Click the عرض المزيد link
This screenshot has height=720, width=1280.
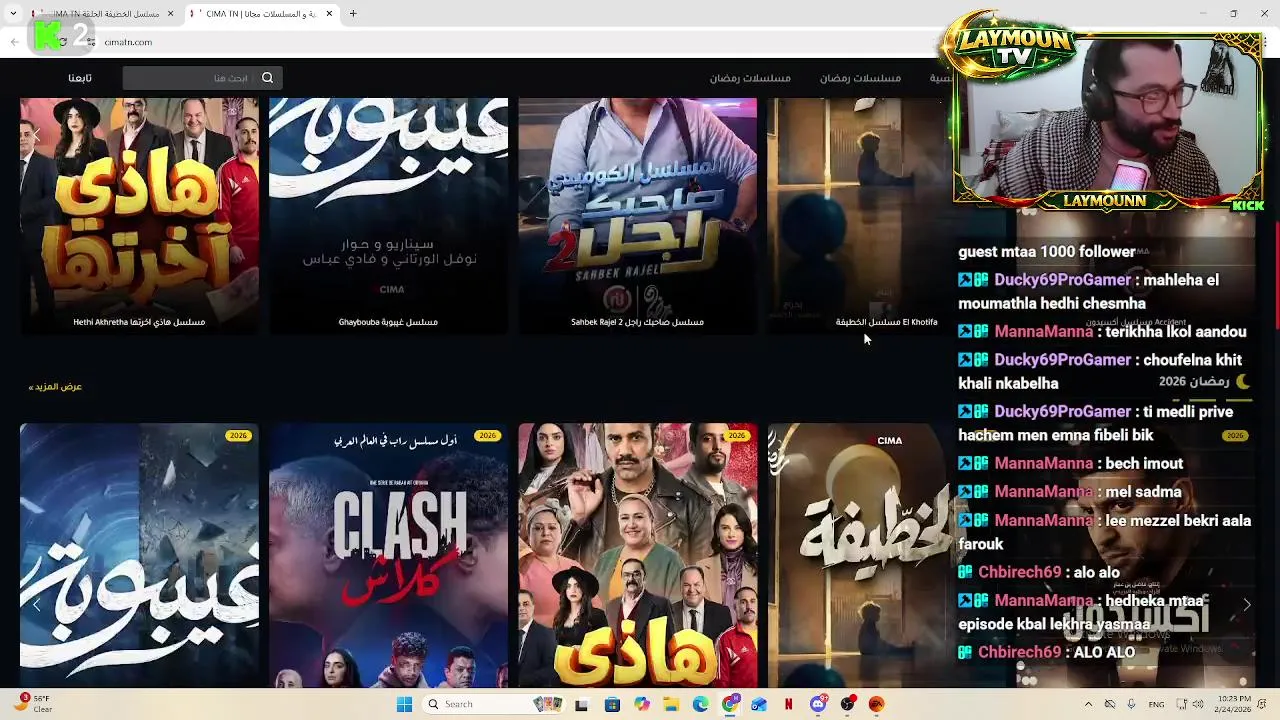[55, 386]
